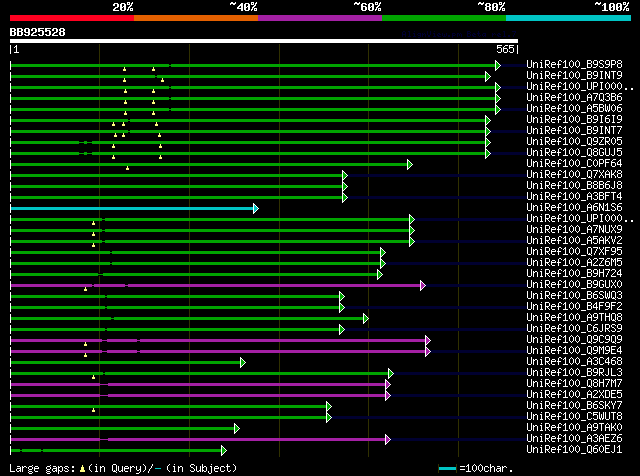Open the UniRef100_B8B6J8 hit label
The height and width of the screenshot is (476, 640).
point(574,186)
